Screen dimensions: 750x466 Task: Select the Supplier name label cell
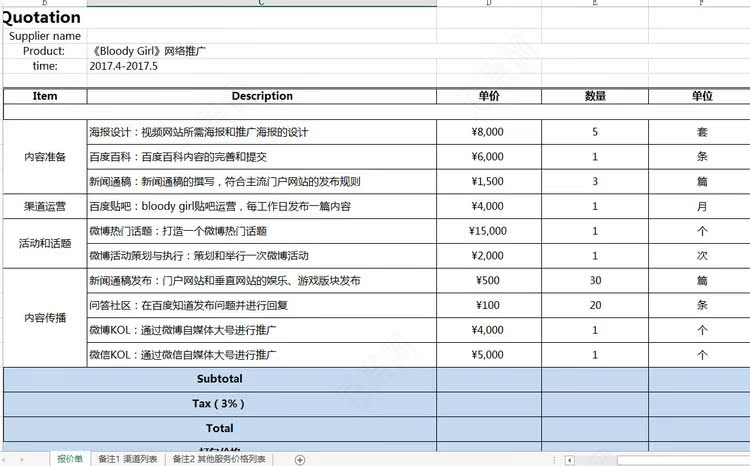(x=45, y=36)
